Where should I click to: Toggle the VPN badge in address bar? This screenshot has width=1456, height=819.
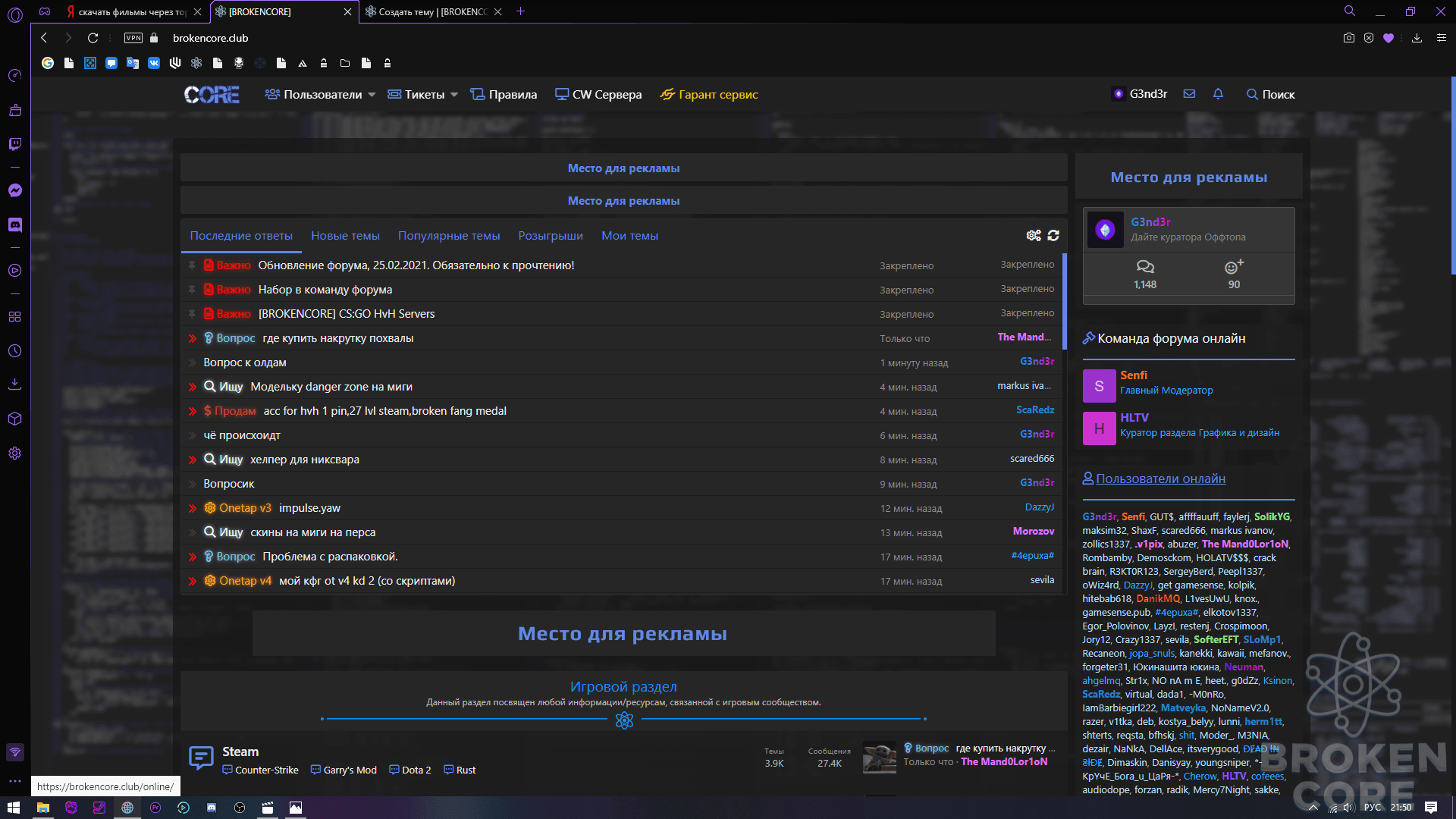point(133,38)
